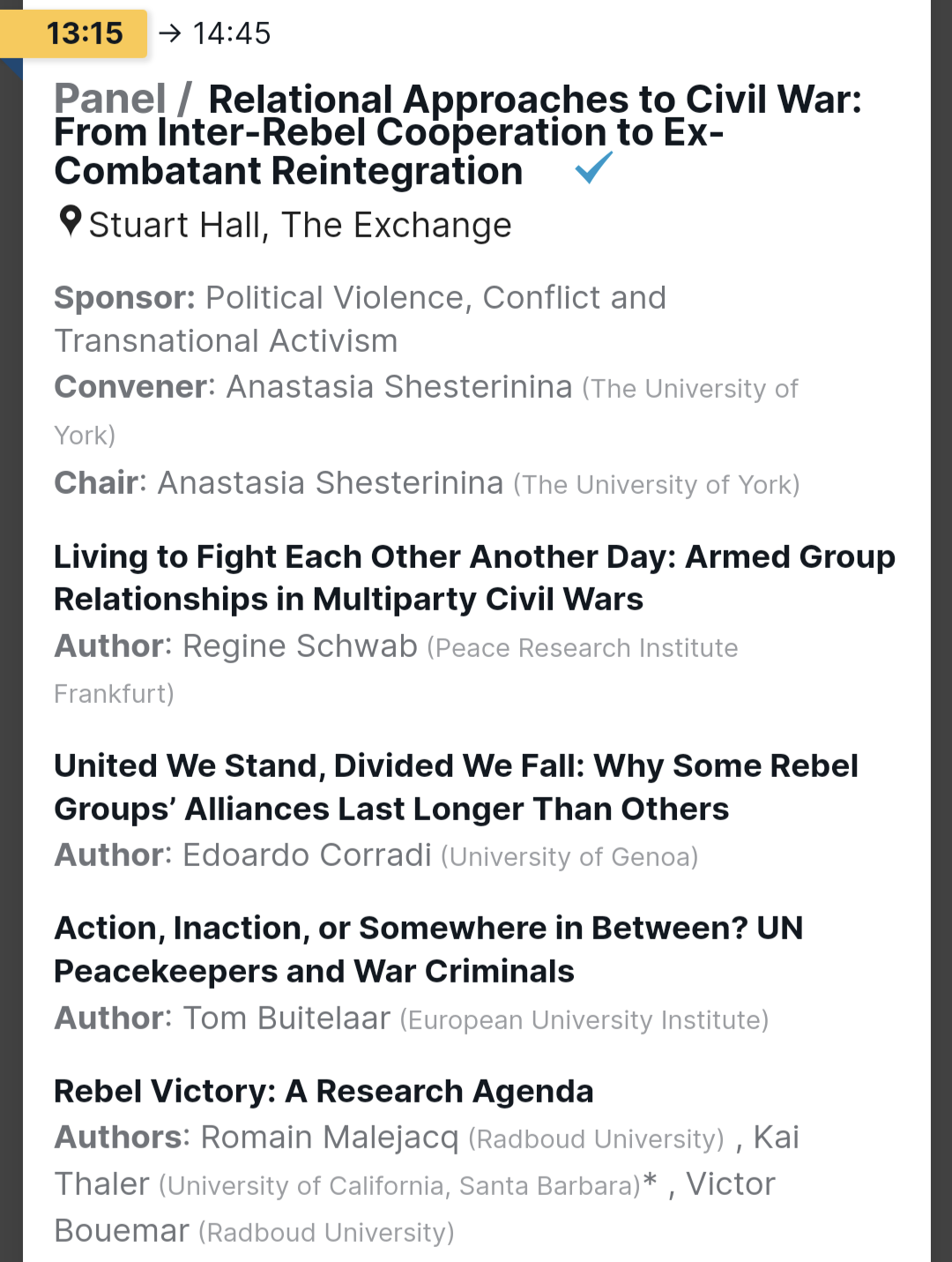
Task: Select author Romain Malejacq
Action: click(x=330, y=1138)
